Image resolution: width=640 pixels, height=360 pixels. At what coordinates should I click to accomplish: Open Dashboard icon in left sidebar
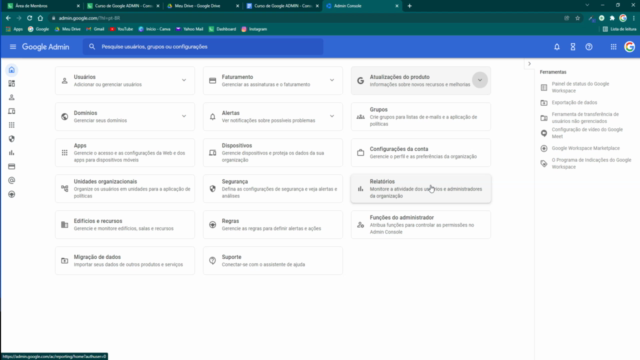coord(11,84)
